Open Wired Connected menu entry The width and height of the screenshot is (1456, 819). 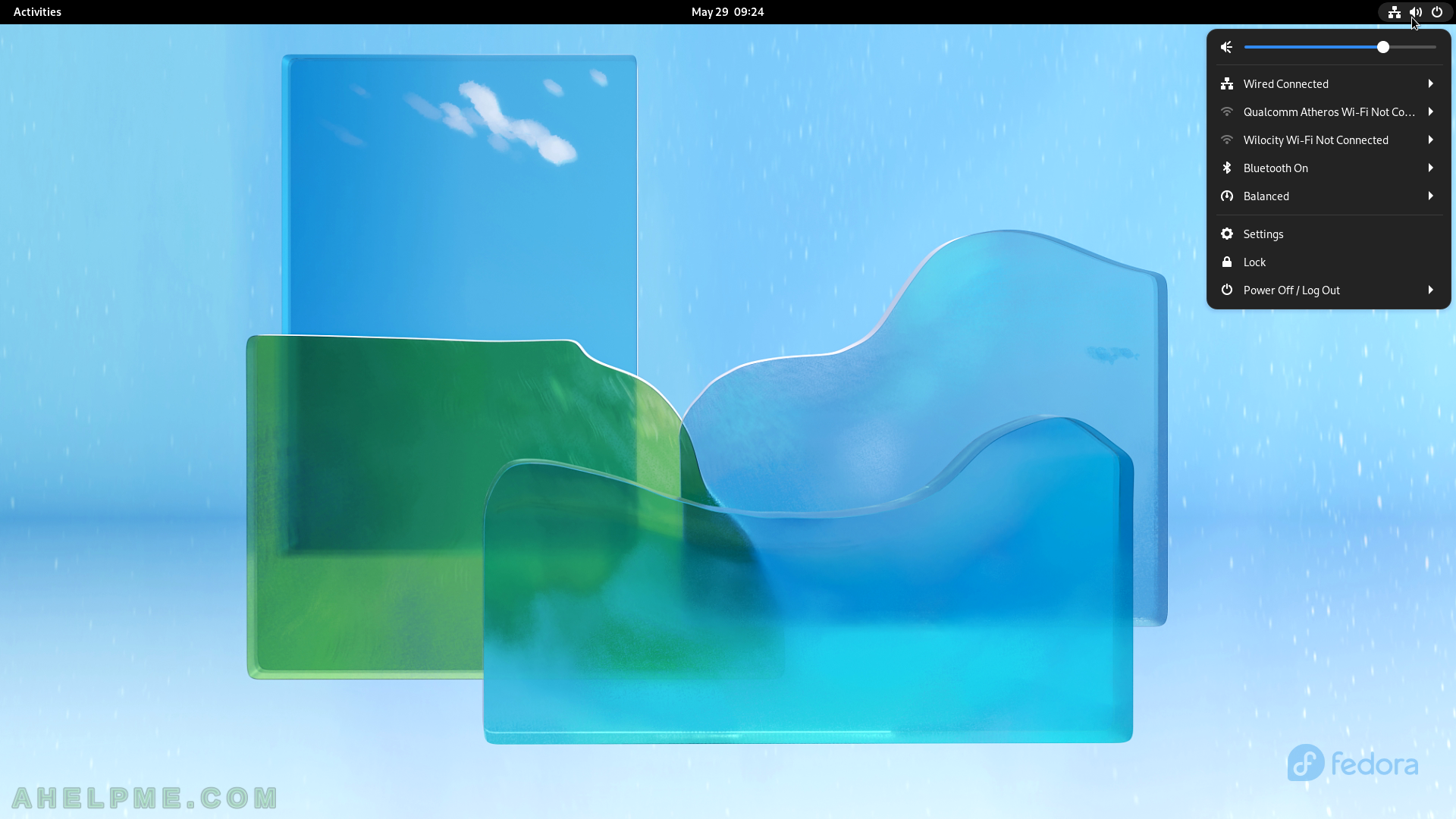(x=1329, y=83)
